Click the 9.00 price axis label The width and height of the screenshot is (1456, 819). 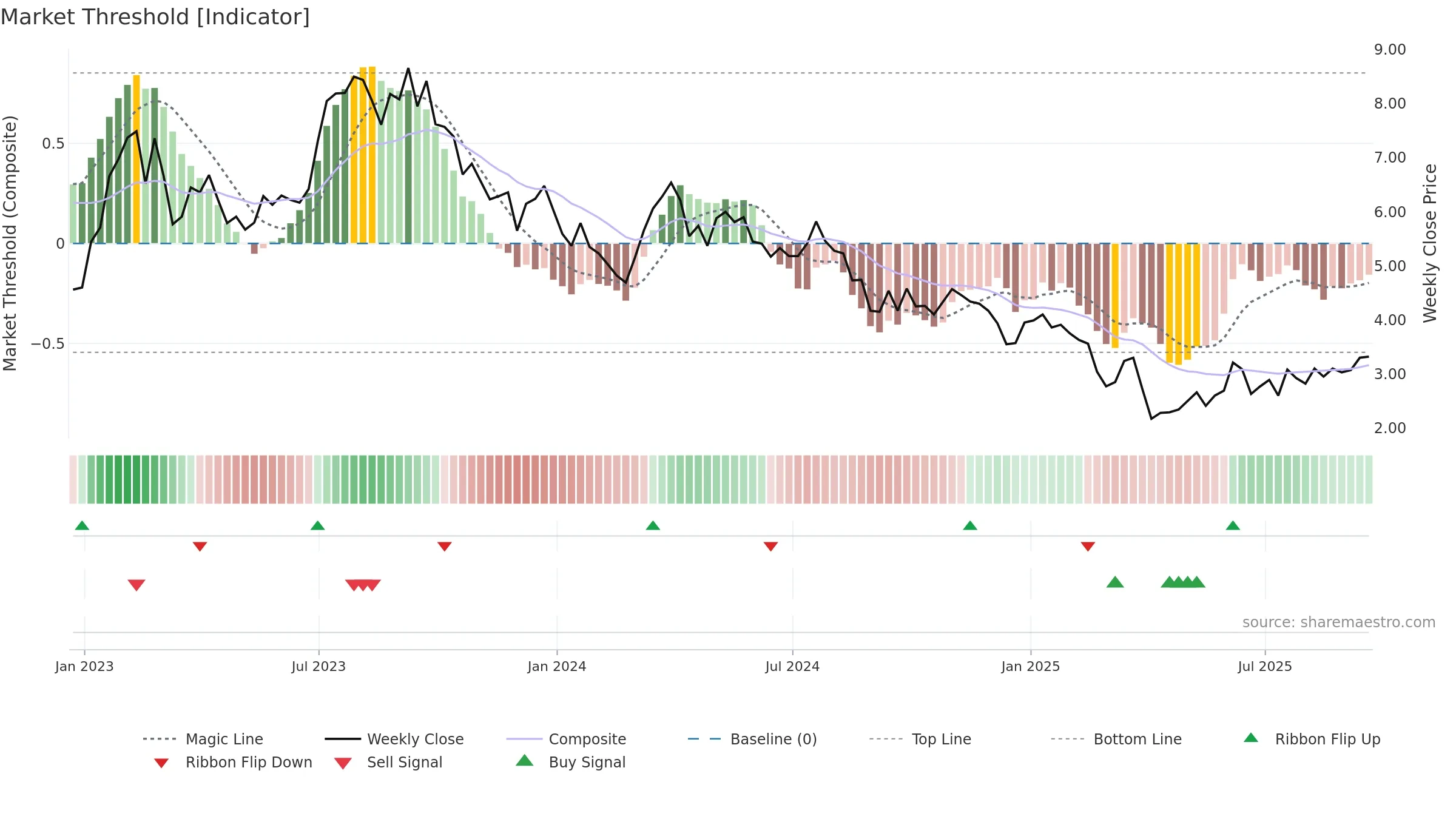pos(1390,50)
